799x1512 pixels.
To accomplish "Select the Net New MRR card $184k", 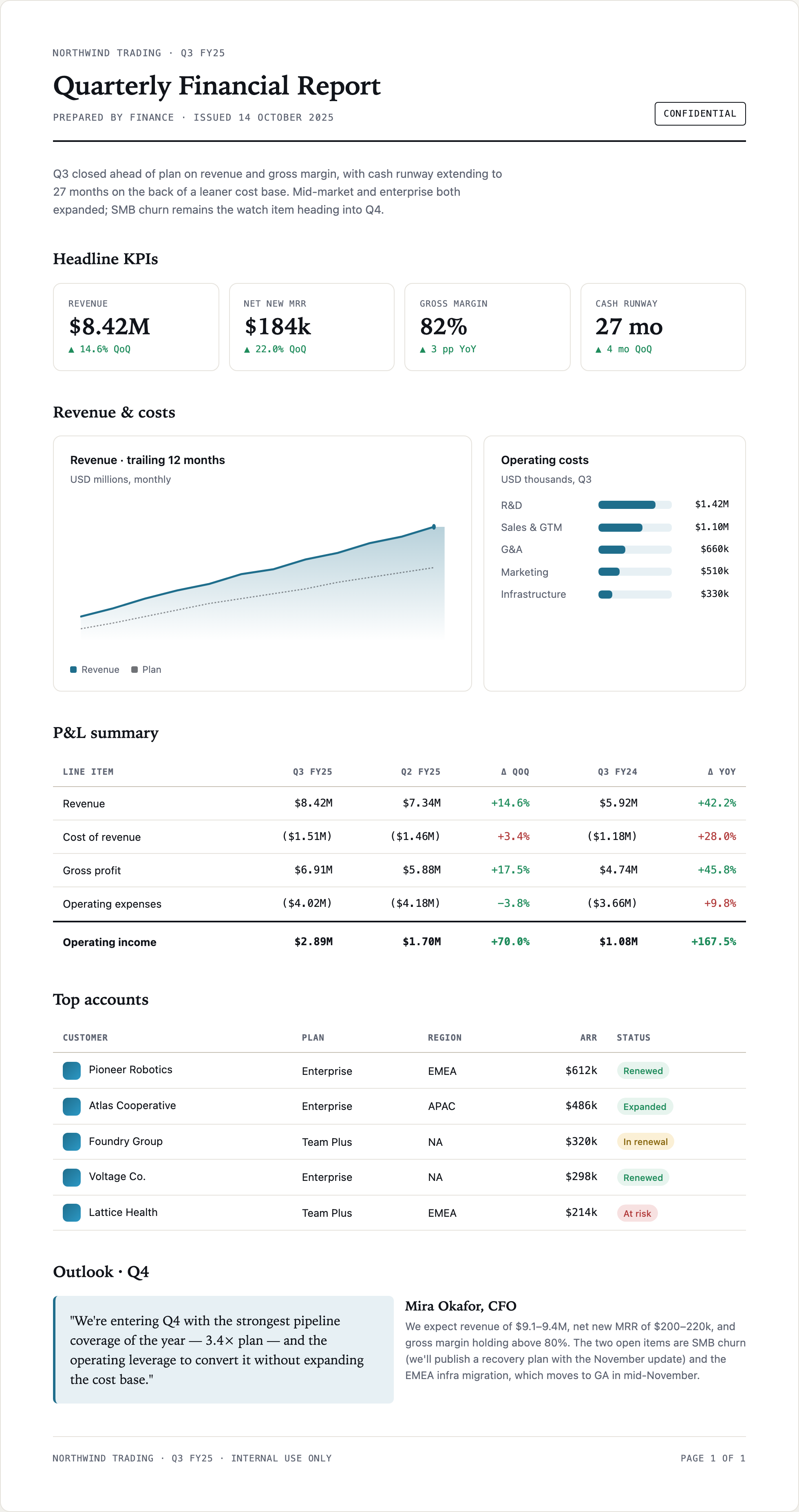I will point(311,327).
